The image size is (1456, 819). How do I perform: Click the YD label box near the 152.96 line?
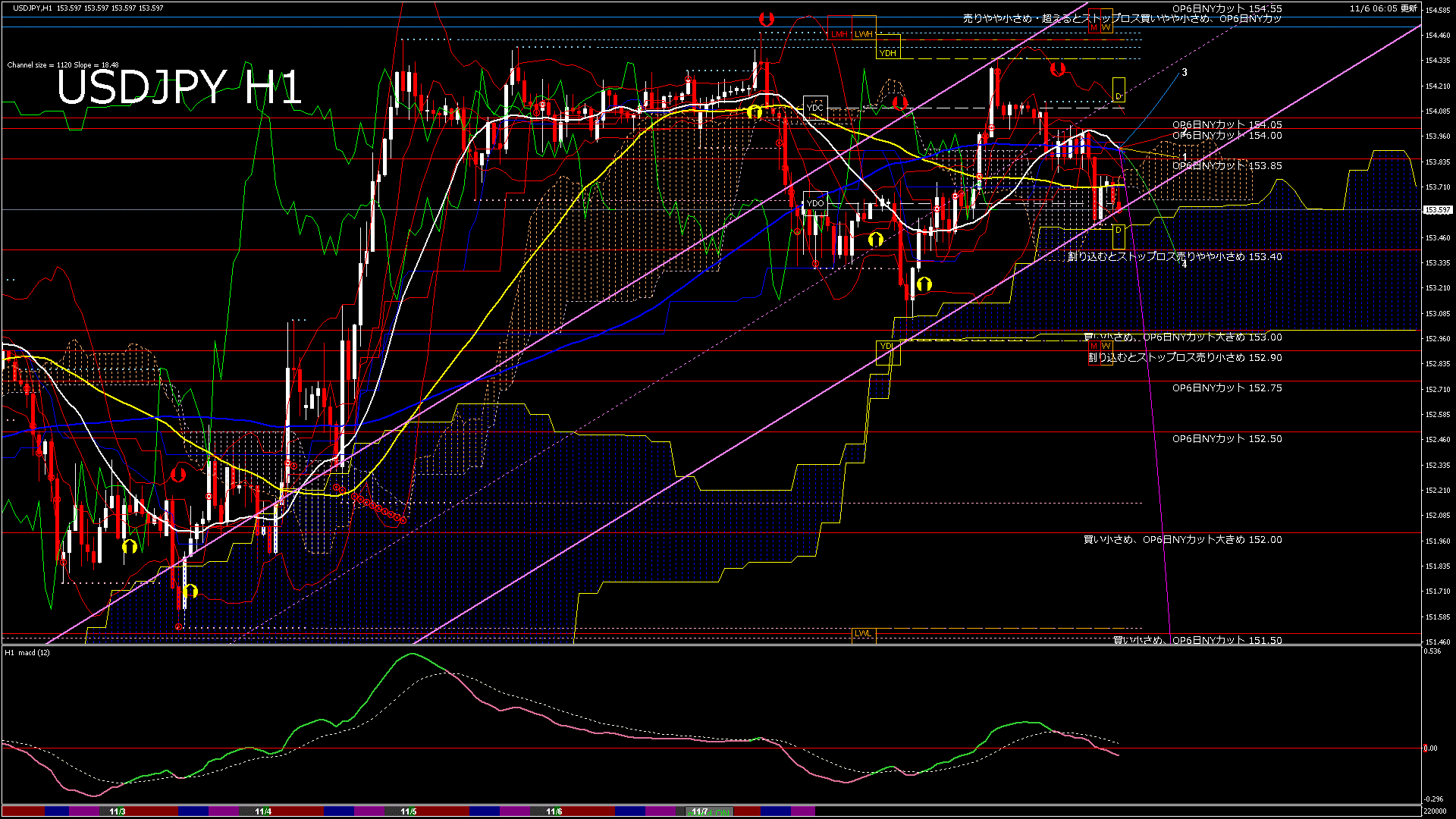pyautogui.click(x=884, y=346)
